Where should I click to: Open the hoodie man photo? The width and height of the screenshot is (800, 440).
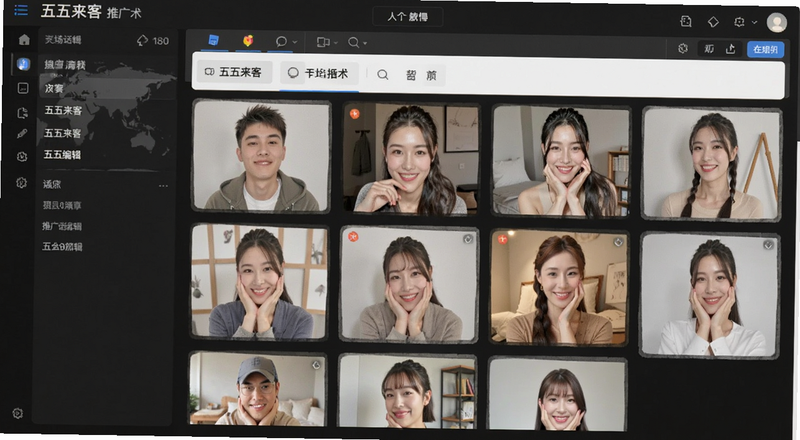(x=261, y=156)
